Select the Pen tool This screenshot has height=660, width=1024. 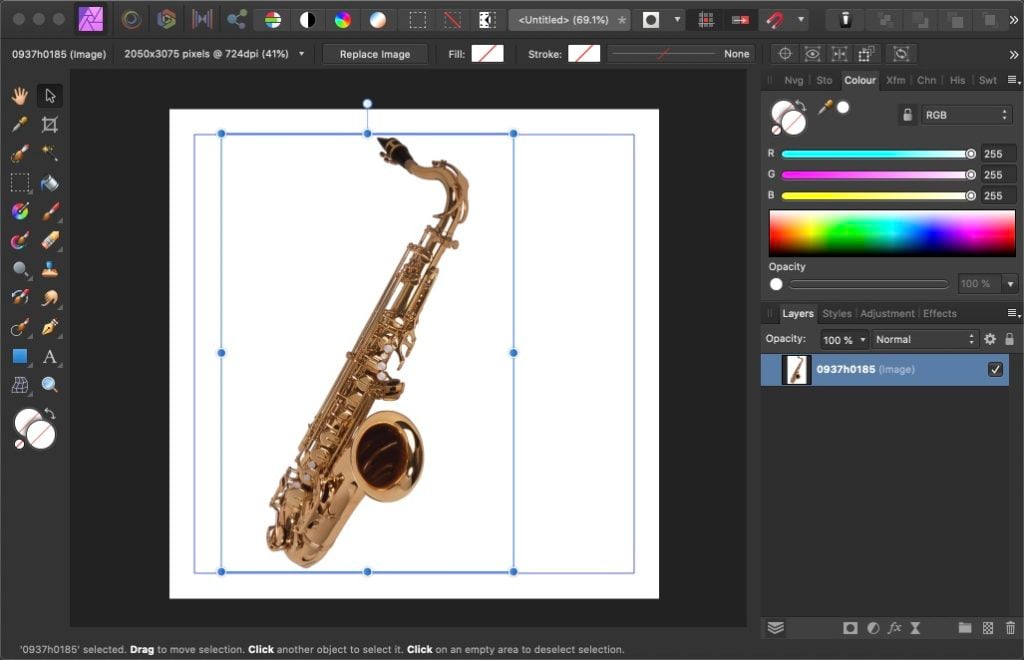[50, 328]
